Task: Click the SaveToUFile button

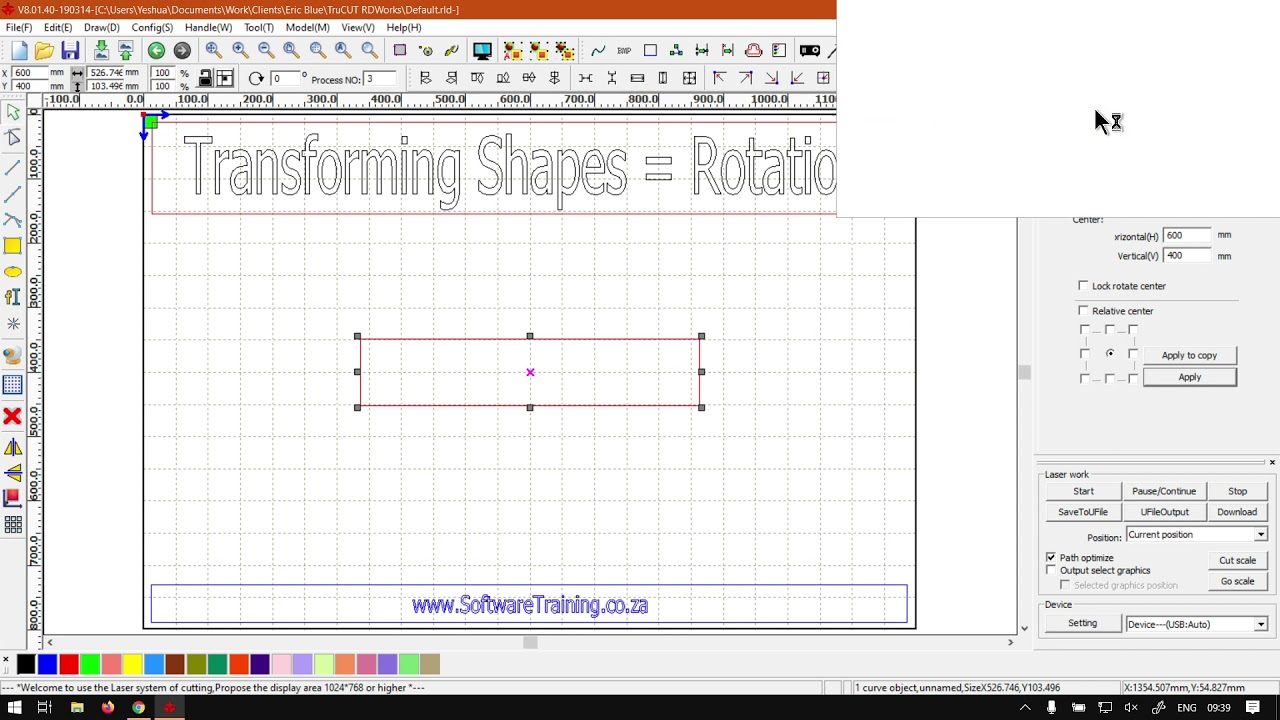Action: [x=1083, y=512]
